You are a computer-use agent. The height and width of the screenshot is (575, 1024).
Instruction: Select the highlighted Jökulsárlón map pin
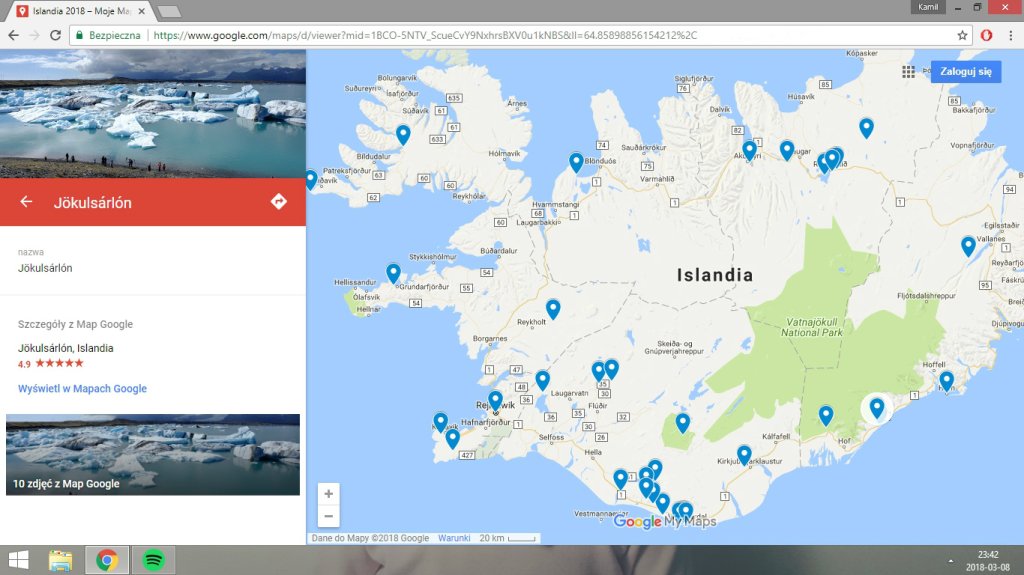tap(876, 408)
